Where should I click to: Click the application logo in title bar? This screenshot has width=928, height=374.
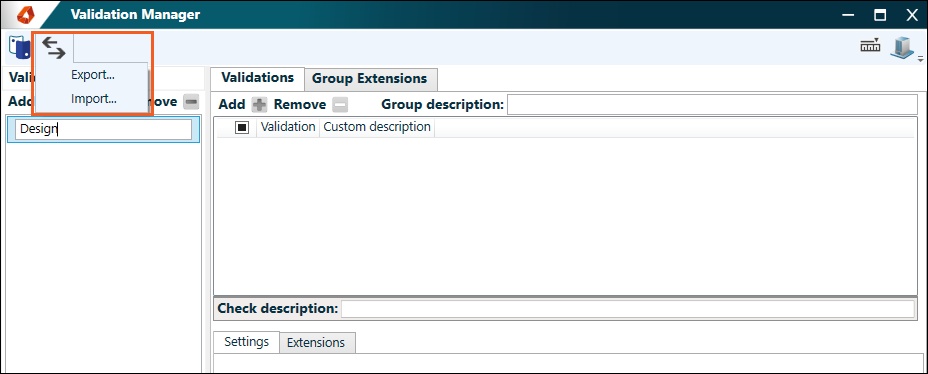tap(25, 14)
